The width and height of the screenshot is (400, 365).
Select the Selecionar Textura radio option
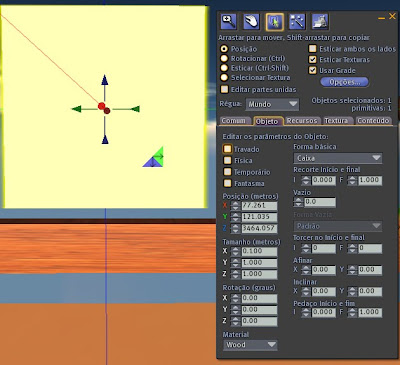point(224,77)
